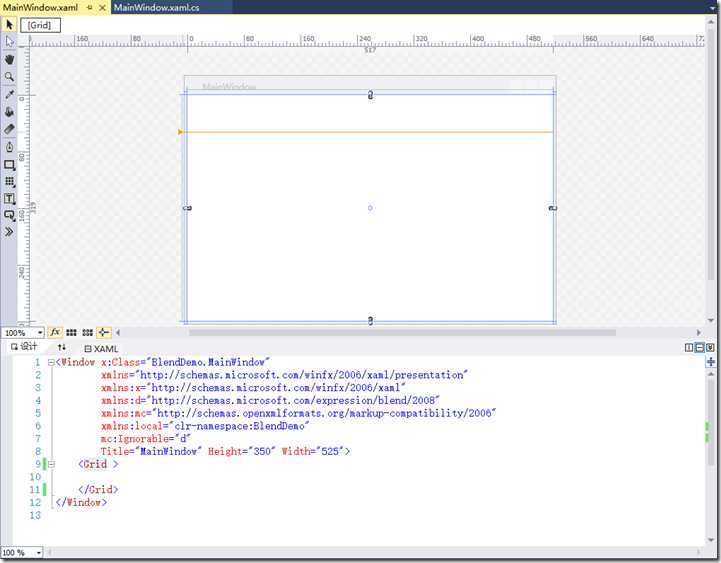
Task: Collapse the Grid element outline on line 9
Action: tap(52, 465)
